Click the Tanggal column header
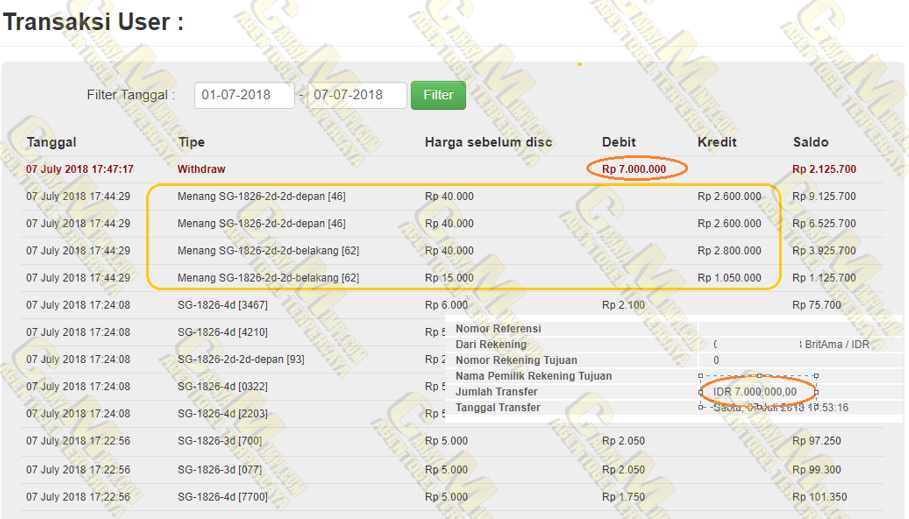Screen dimensions: 909x519 tap(51, 142)
